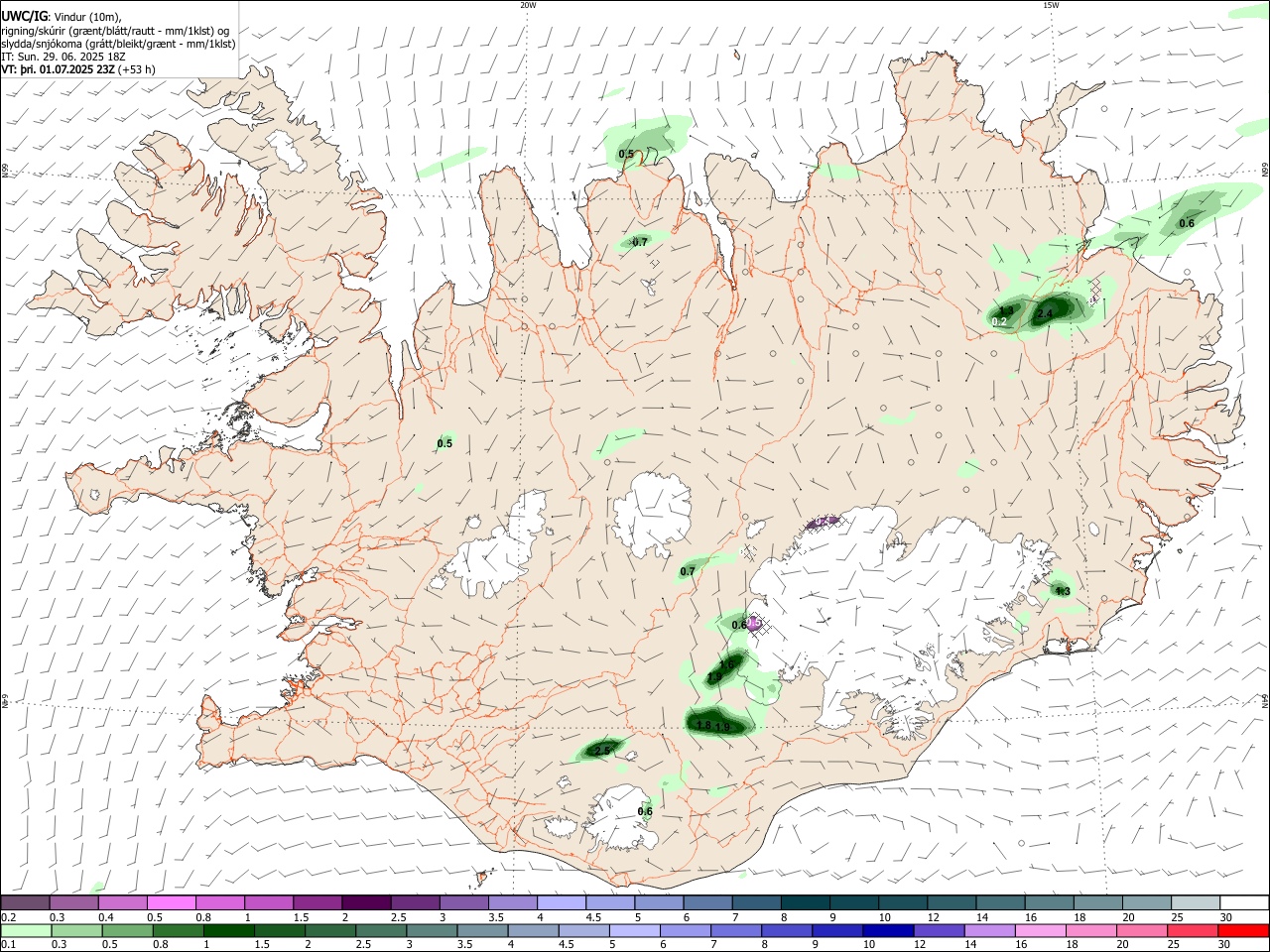The width and height of the screenshot is (1270, 952).
Task: Pick the deep blue lower swatch at 10
Action: [887, 931]
